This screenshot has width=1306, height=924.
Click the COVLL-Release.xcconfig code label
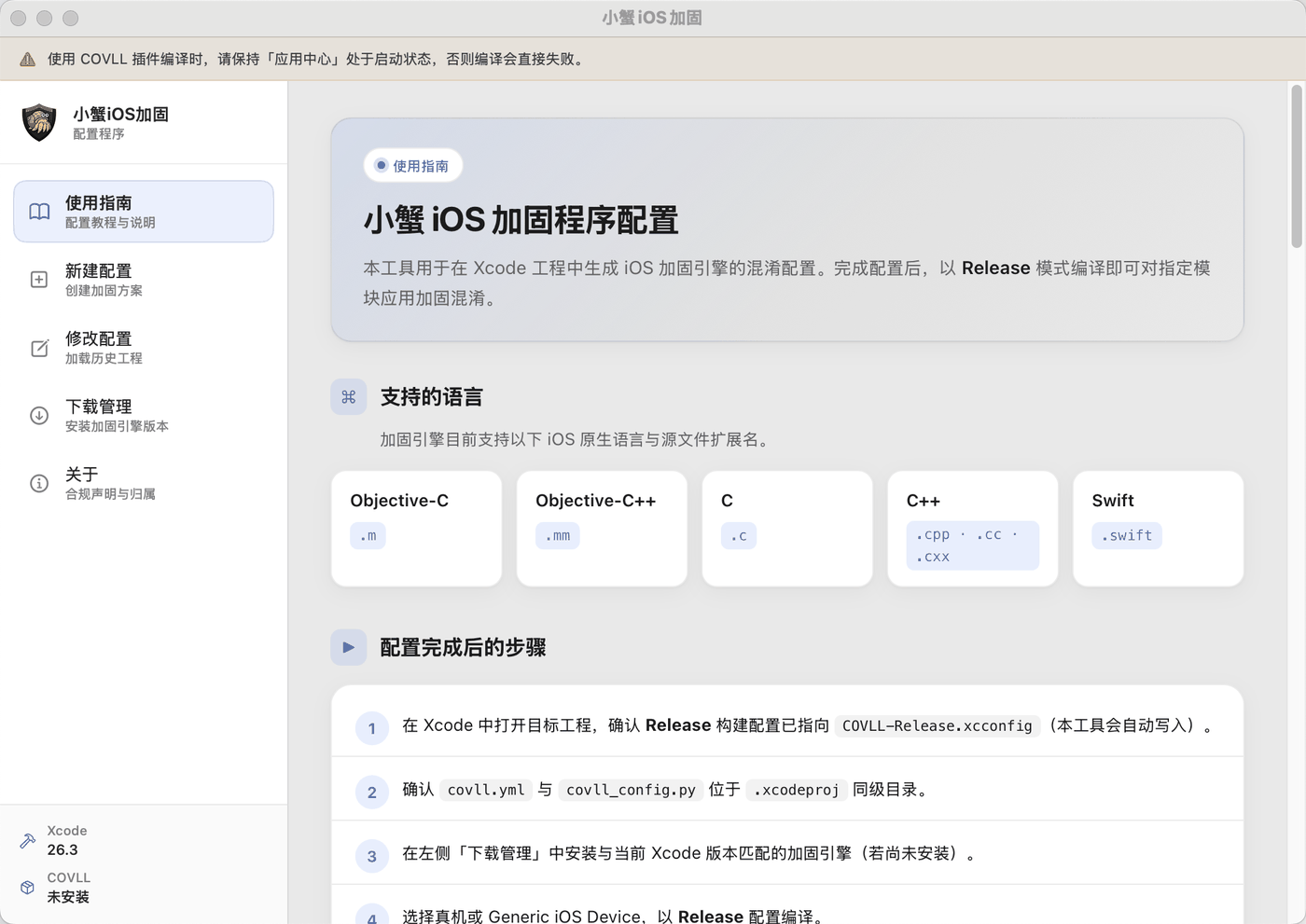coord(938,725)
